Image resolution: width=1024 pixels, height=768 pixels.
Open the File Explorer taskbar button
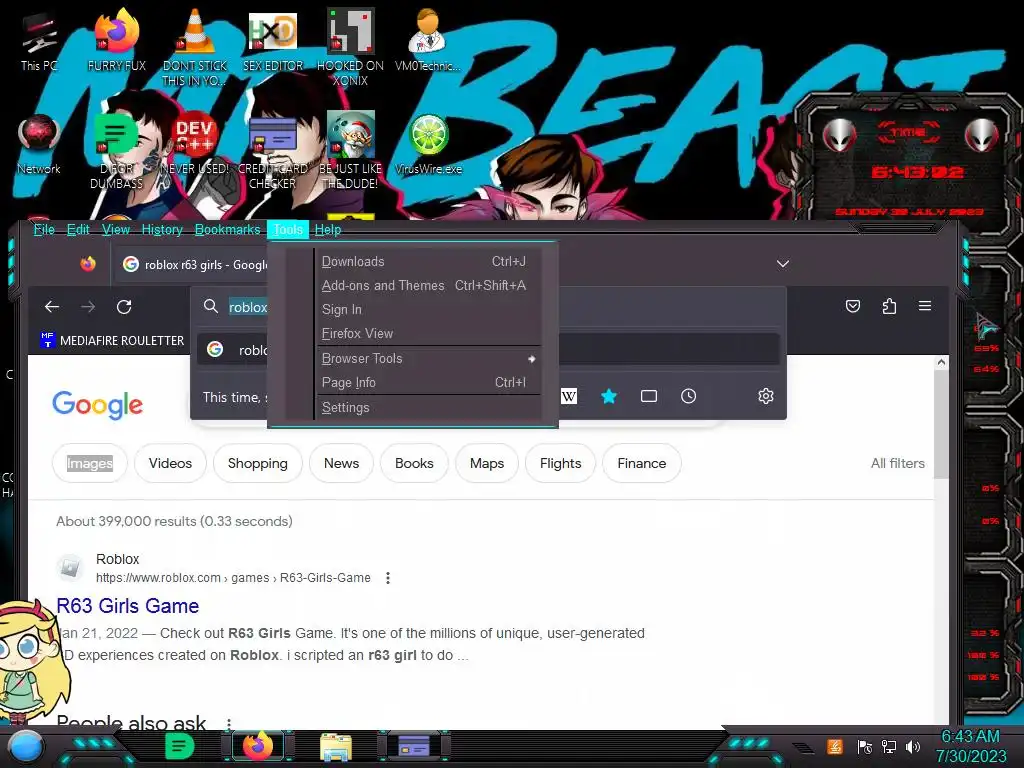click(x=336, y=746)
